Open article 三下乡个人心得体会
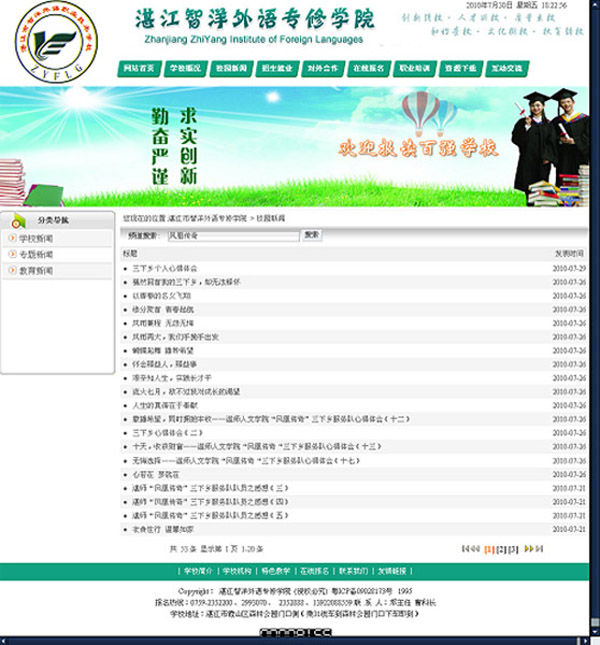This screenshot has width=600, height=645. tap(165, 269)
